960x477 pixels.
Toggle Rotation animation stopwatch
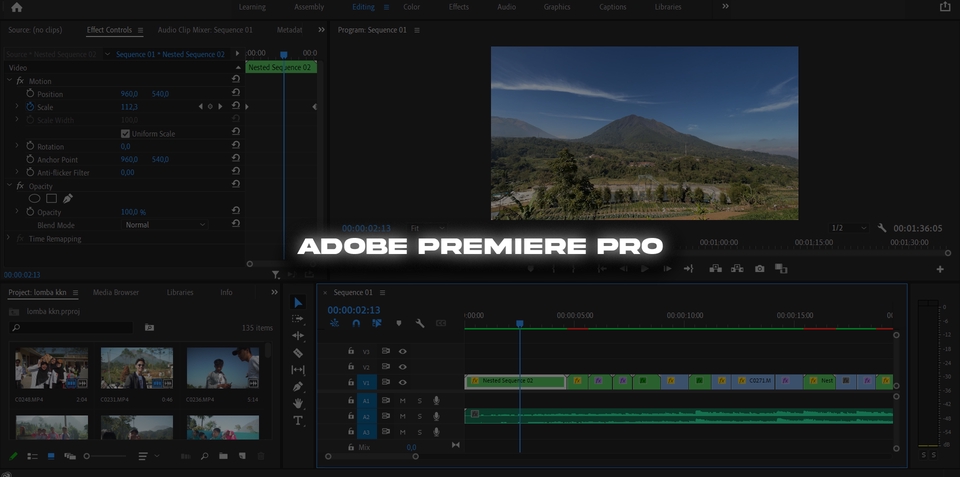(x=30, y=146)
